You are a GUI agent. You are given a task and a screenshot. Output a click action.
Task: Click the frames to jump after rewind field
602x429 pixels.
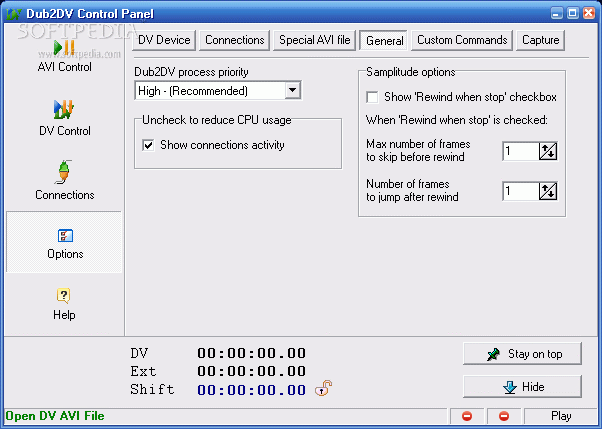pos(520,191)
